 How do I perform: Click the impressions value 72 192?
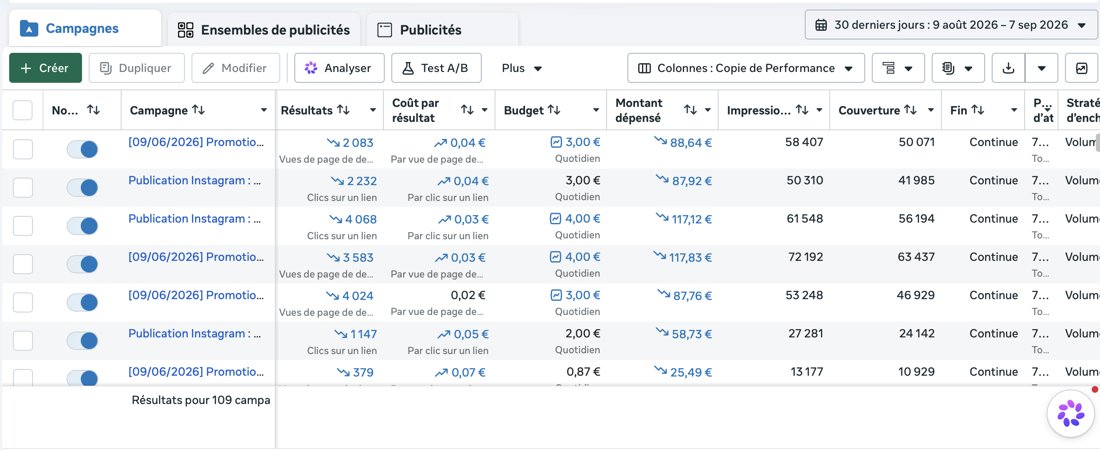[x=805, y=257]
